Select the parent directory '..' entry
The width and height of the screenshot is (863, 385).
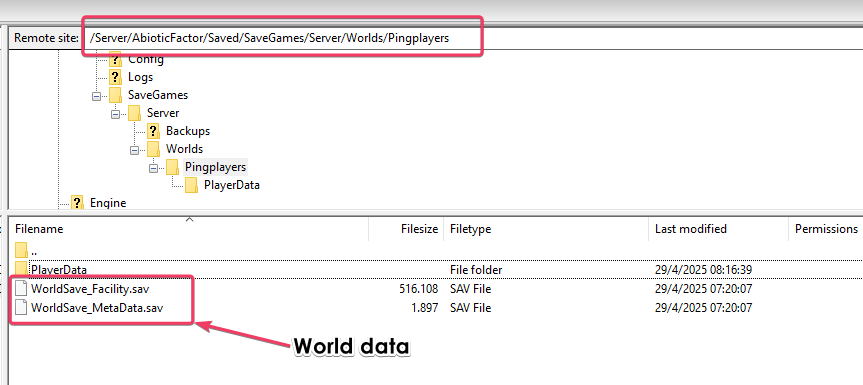pos(34,251)
